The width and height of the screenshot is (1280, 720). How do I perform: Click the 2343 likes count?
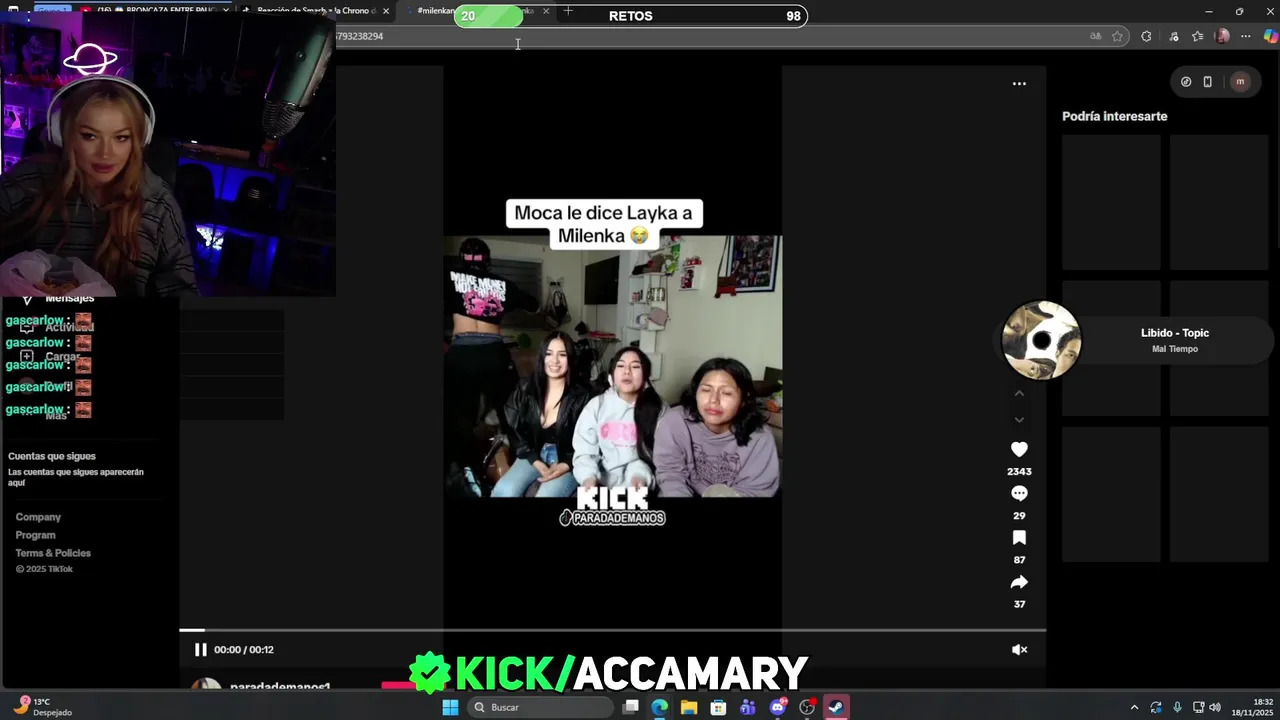coord(1019,471)
